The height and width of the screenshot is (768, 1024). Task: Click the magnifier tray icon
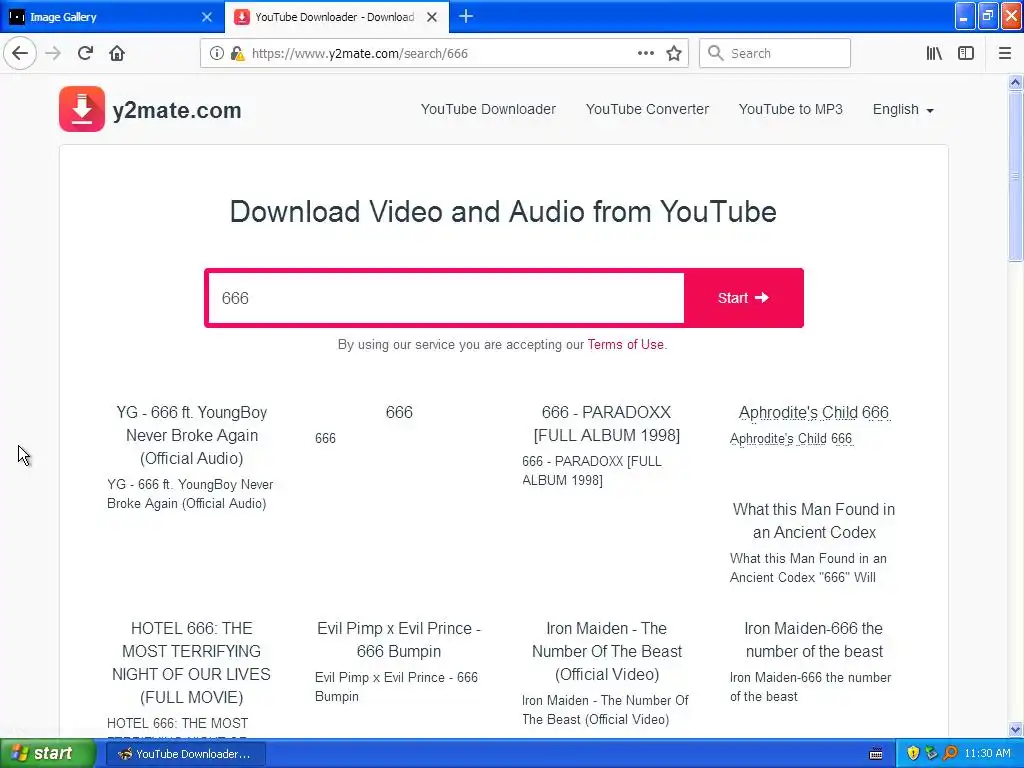point(950,754)
